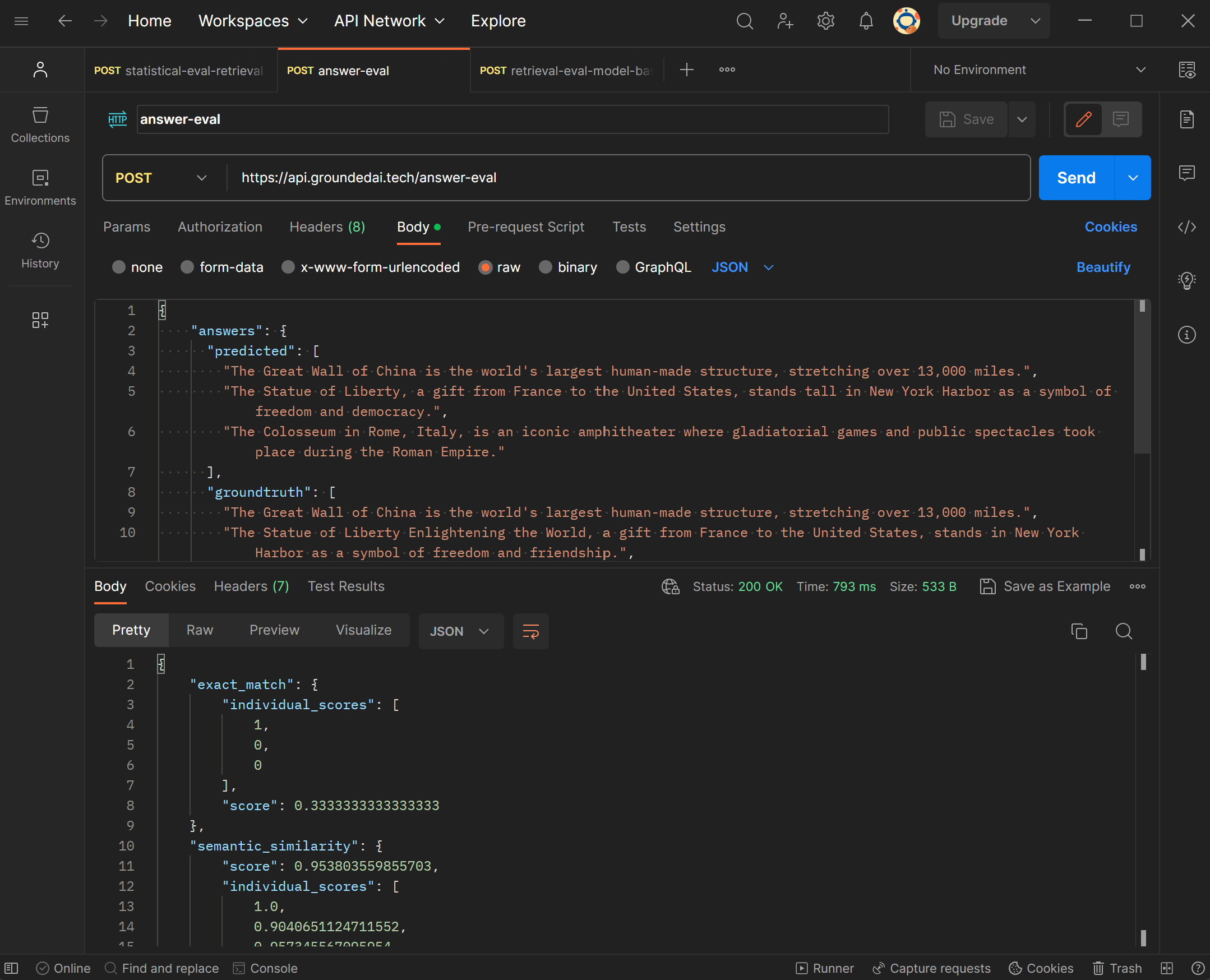The image size is (1210, 980).
Task: Open the No Environment selector
Action: [1039, 70]
